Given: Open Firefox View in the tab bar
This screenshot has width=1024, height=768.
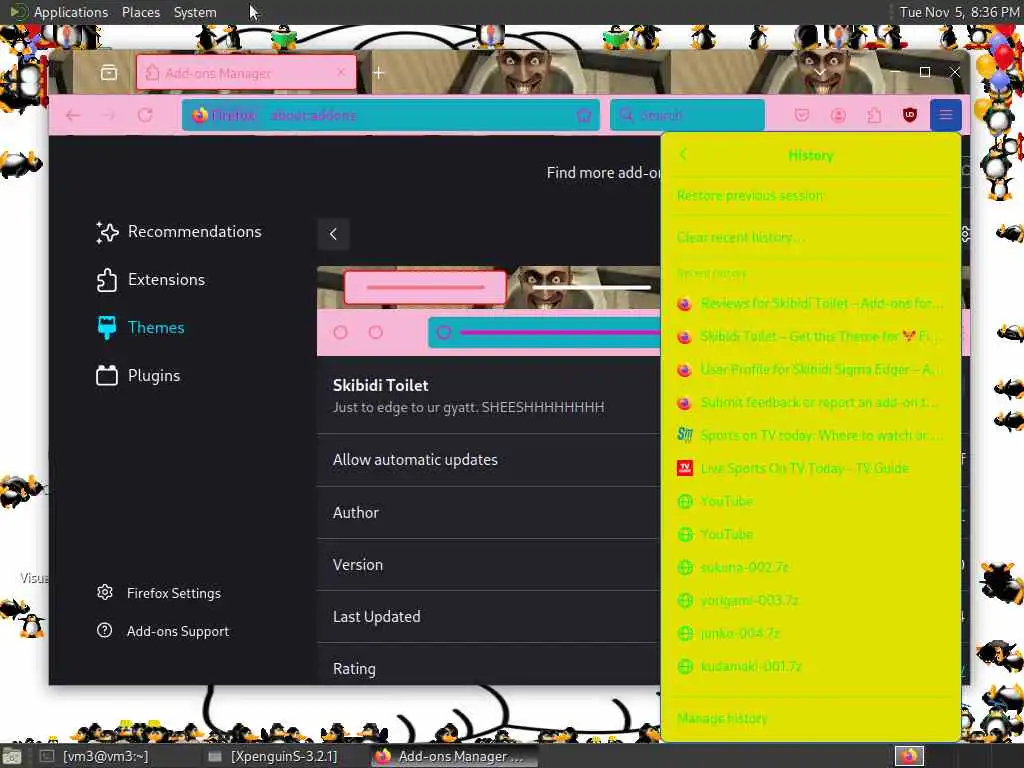Looking at the screenshot, I should pyautogui.click(x=109, y=72).
